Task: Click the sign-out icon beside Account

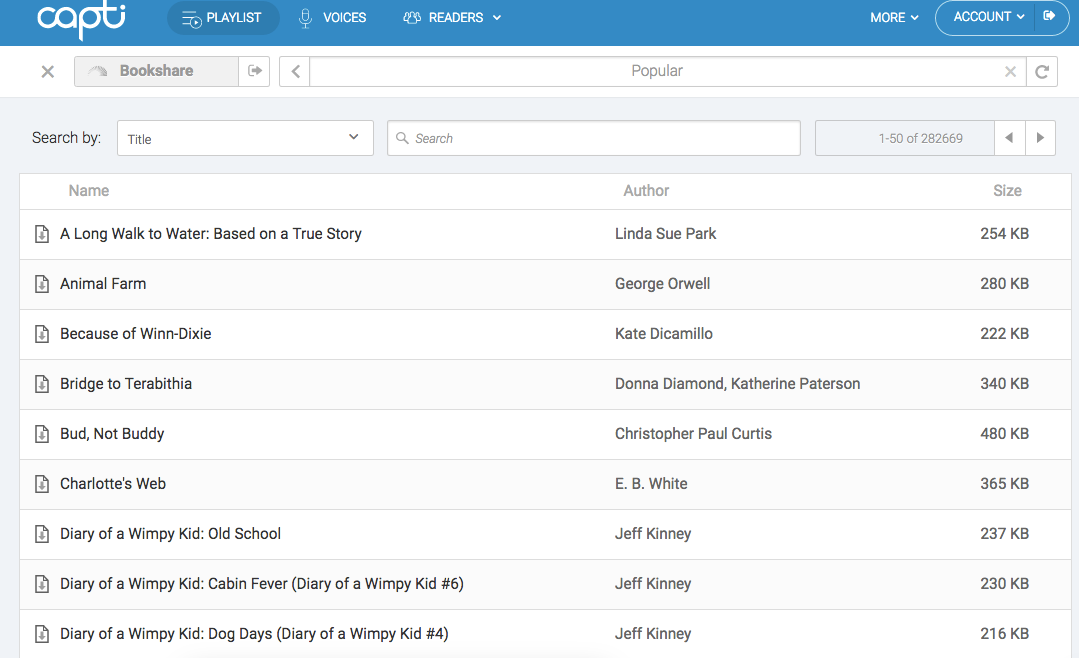Action: [x=1049, y=17]
